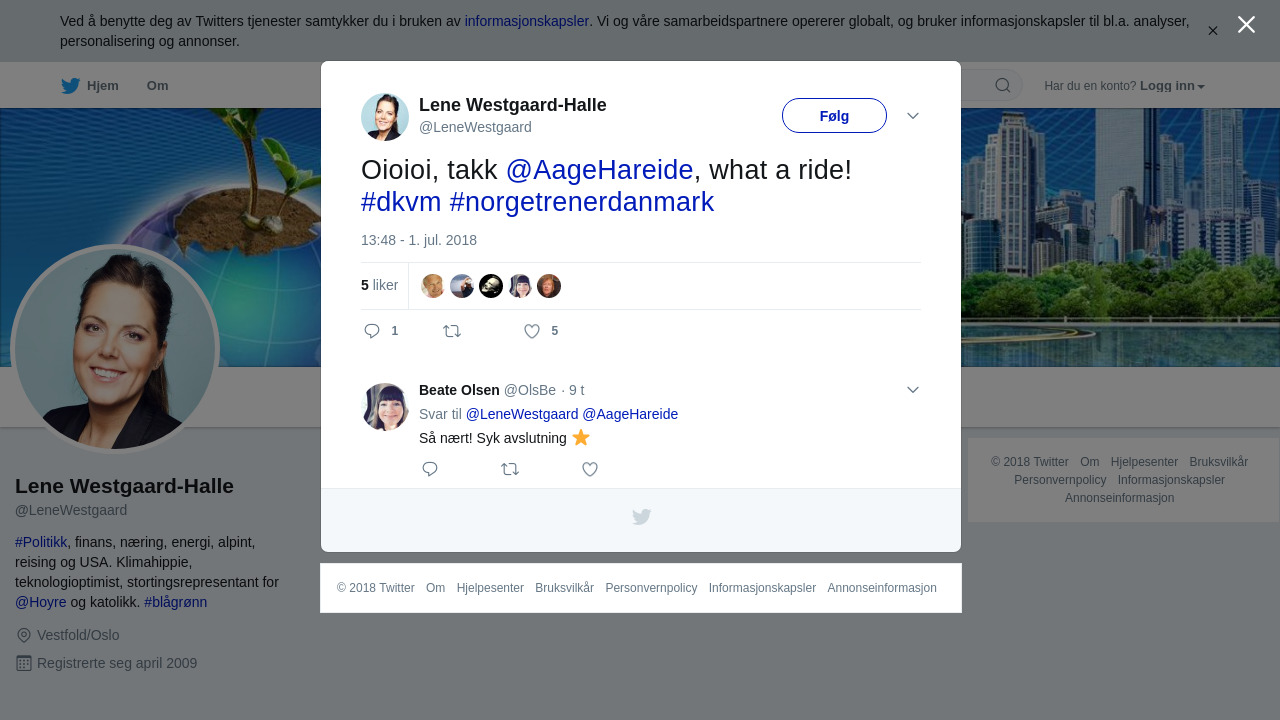Open the @Hoyre mention in bio
1280x720 pixels.
(41, 602)
